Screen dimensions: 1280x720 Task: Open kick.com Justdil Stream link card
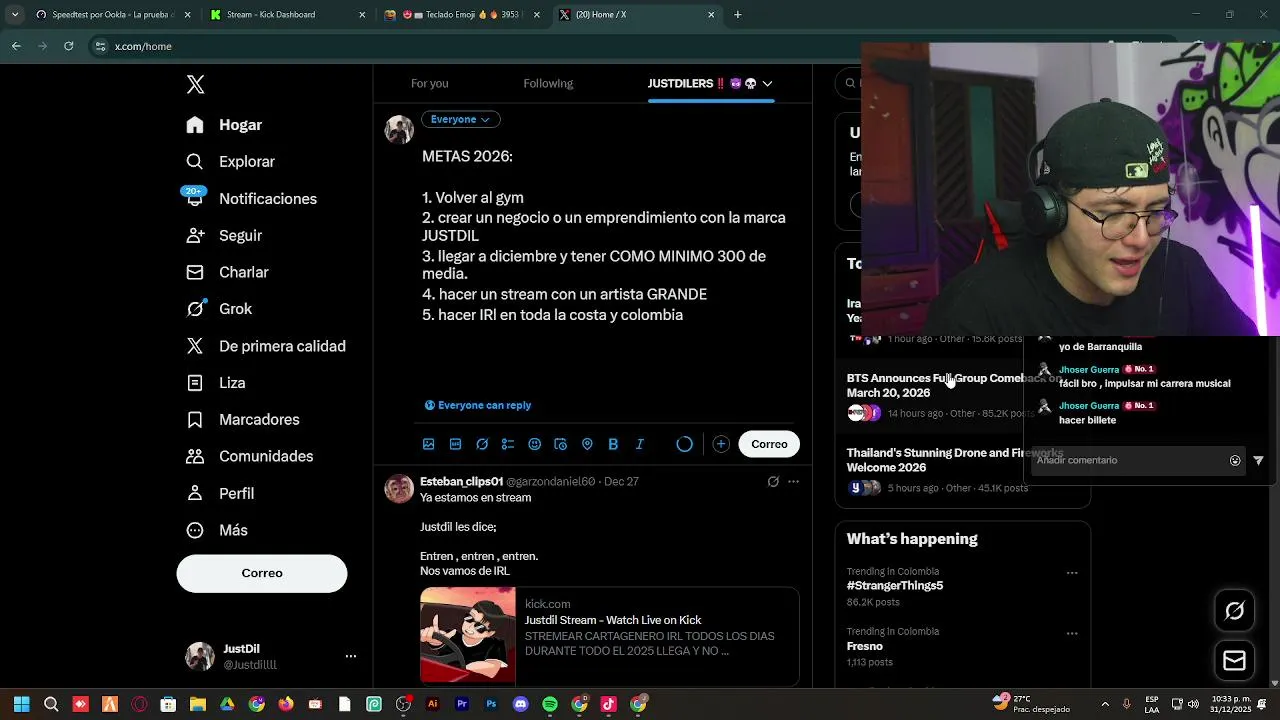point(609,636)
